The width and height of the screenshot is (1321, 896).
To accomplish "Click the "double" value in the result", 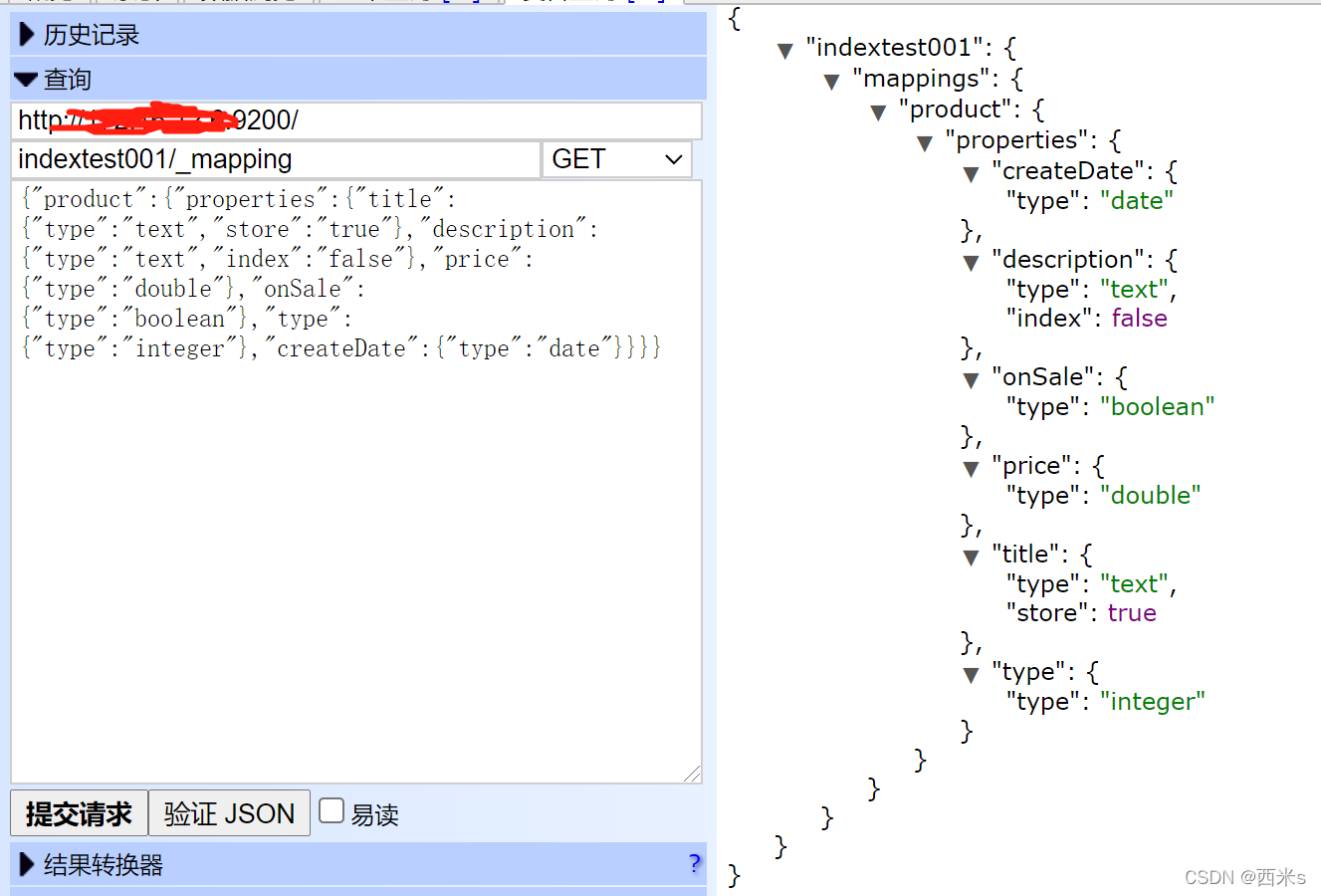I will point(1150,496).
